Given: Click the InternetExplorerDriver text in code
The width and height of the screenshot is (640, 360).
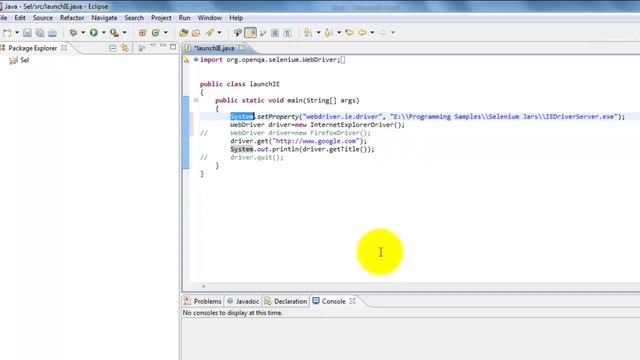Looking at the screenshot, I should pos(353,125).
